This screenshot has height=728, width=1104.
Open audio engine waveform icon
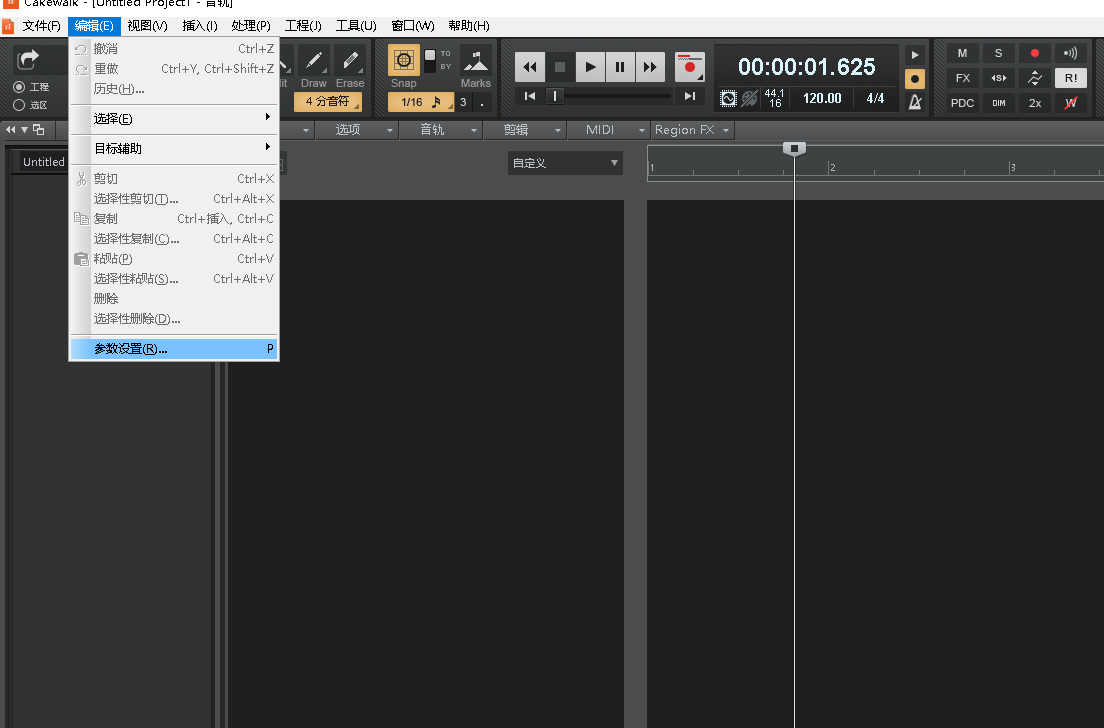tap(728, 99)
